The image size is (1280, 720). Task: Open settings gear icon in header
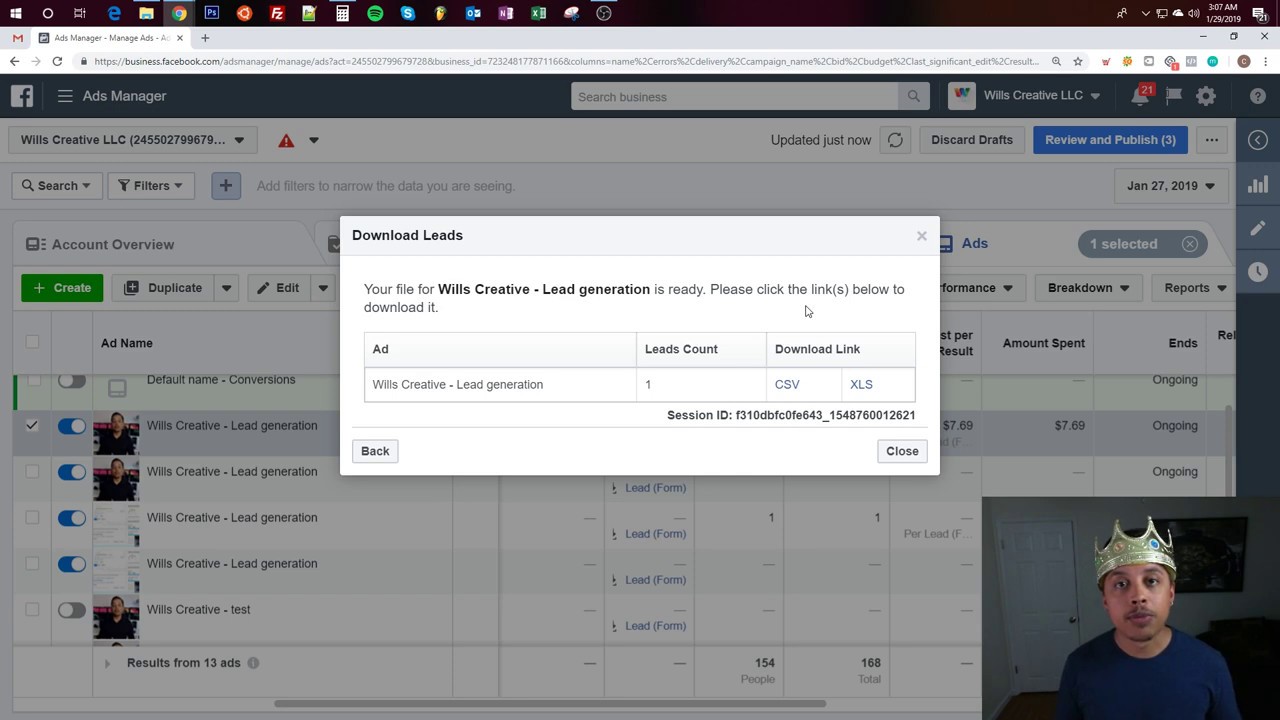coord(1206,96)
